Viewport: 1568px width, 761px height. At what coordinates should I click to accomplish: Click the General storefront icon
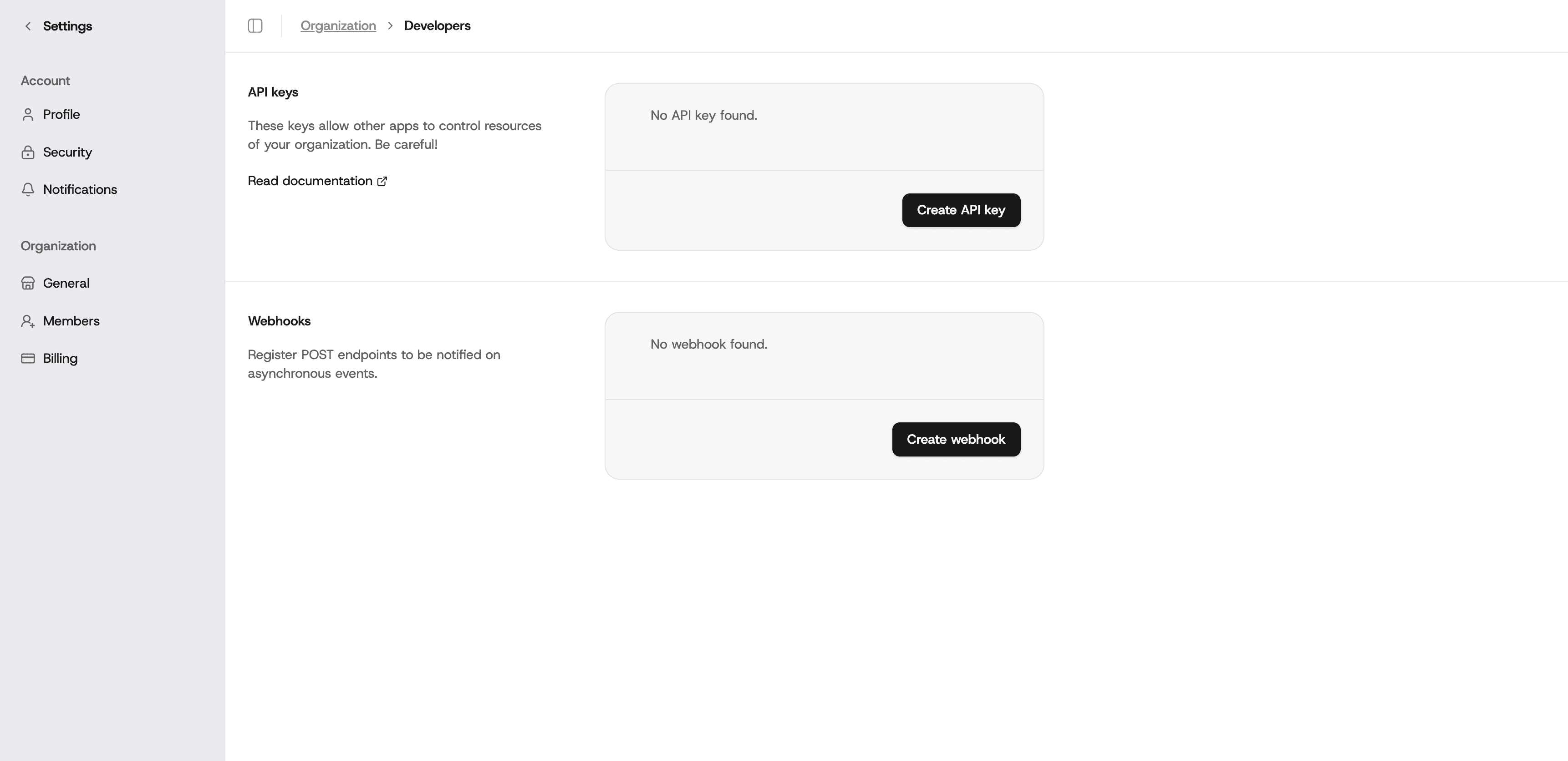[x=28, y=283]
